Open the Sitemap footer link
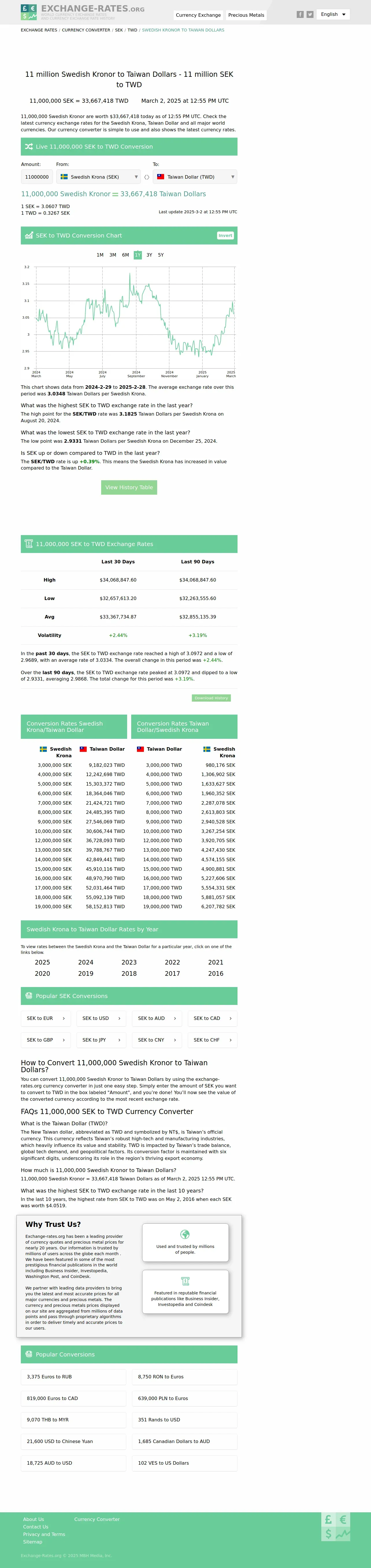The image size is (371, 1568). 33,1542
